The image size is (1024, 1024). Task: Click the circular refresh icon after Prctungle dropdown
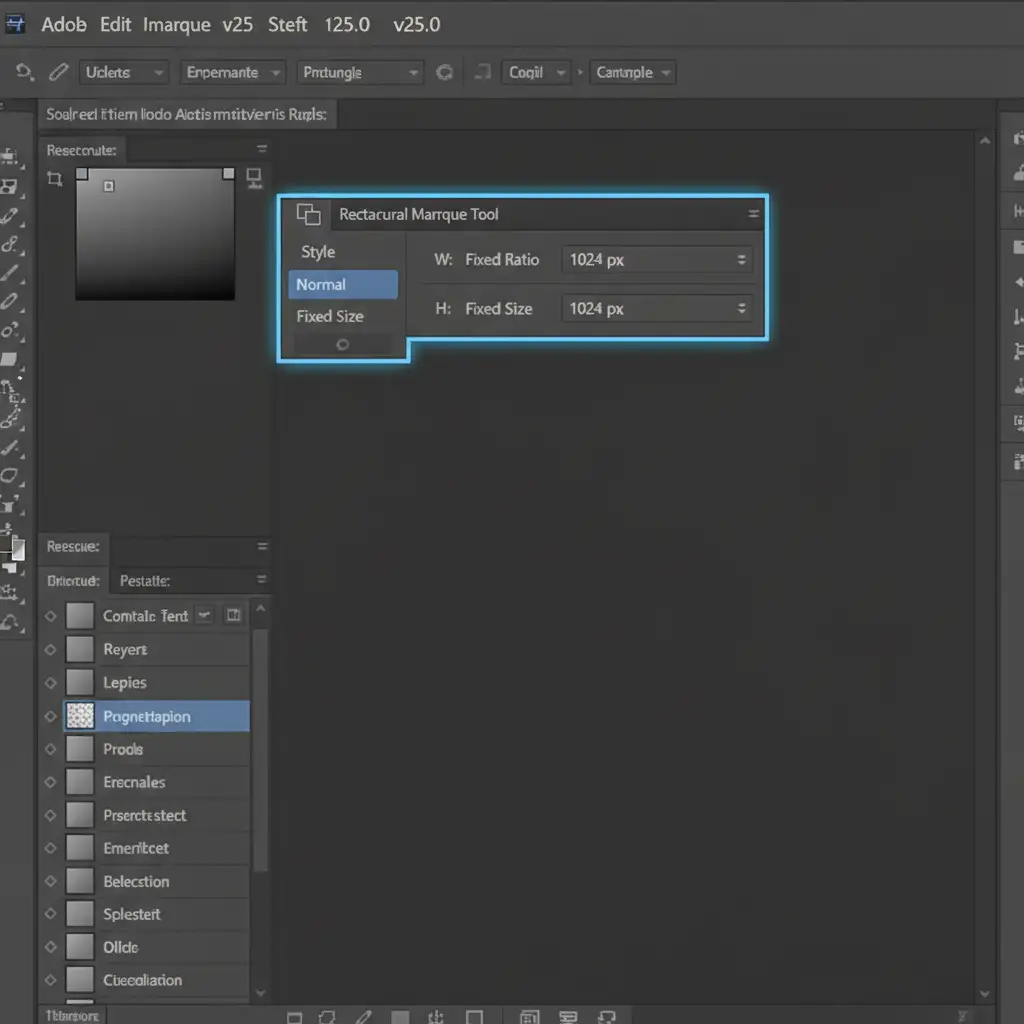pyautogui.click(x=445, y=72)
